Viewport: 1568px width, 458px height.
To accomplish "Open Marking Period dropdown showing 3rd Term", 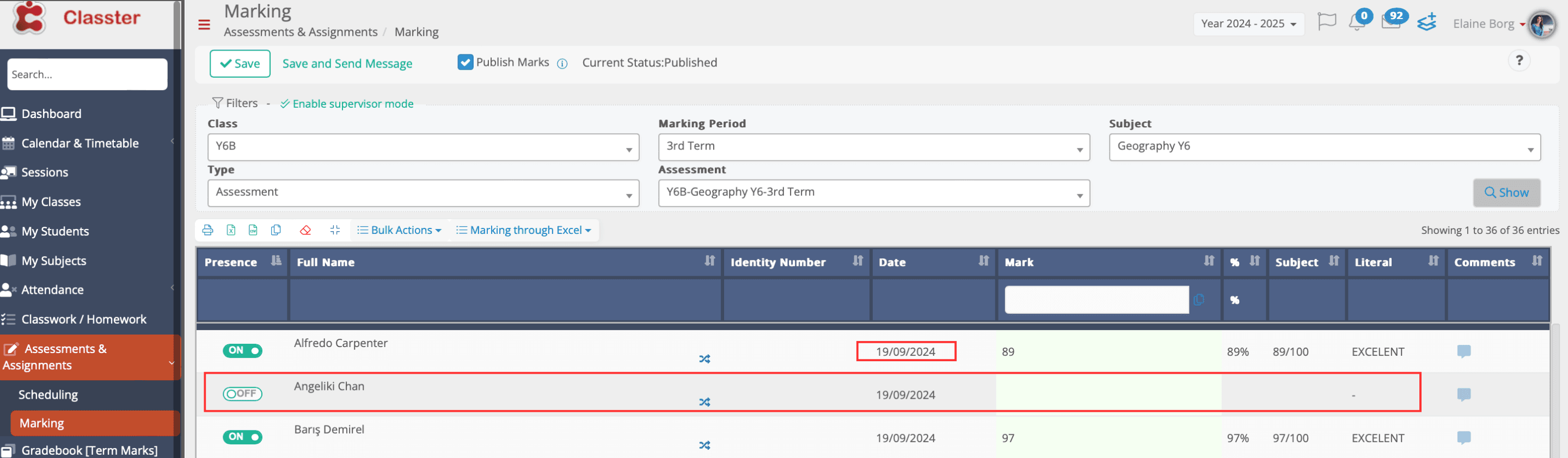I will 873,147.
